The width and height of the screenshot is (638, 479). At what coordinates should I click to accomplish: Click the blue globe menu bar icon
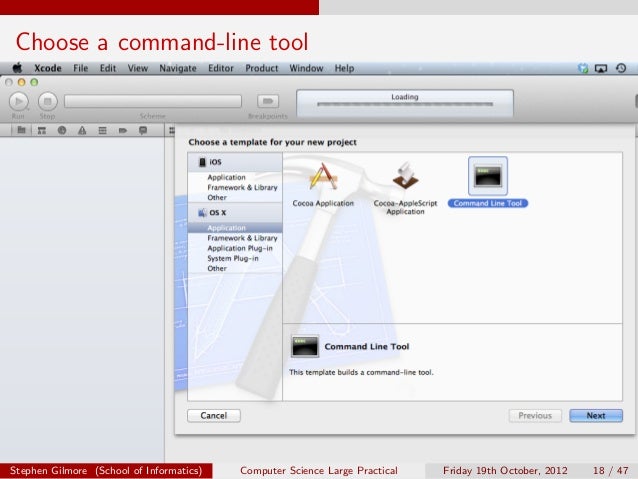pos(583,68)
